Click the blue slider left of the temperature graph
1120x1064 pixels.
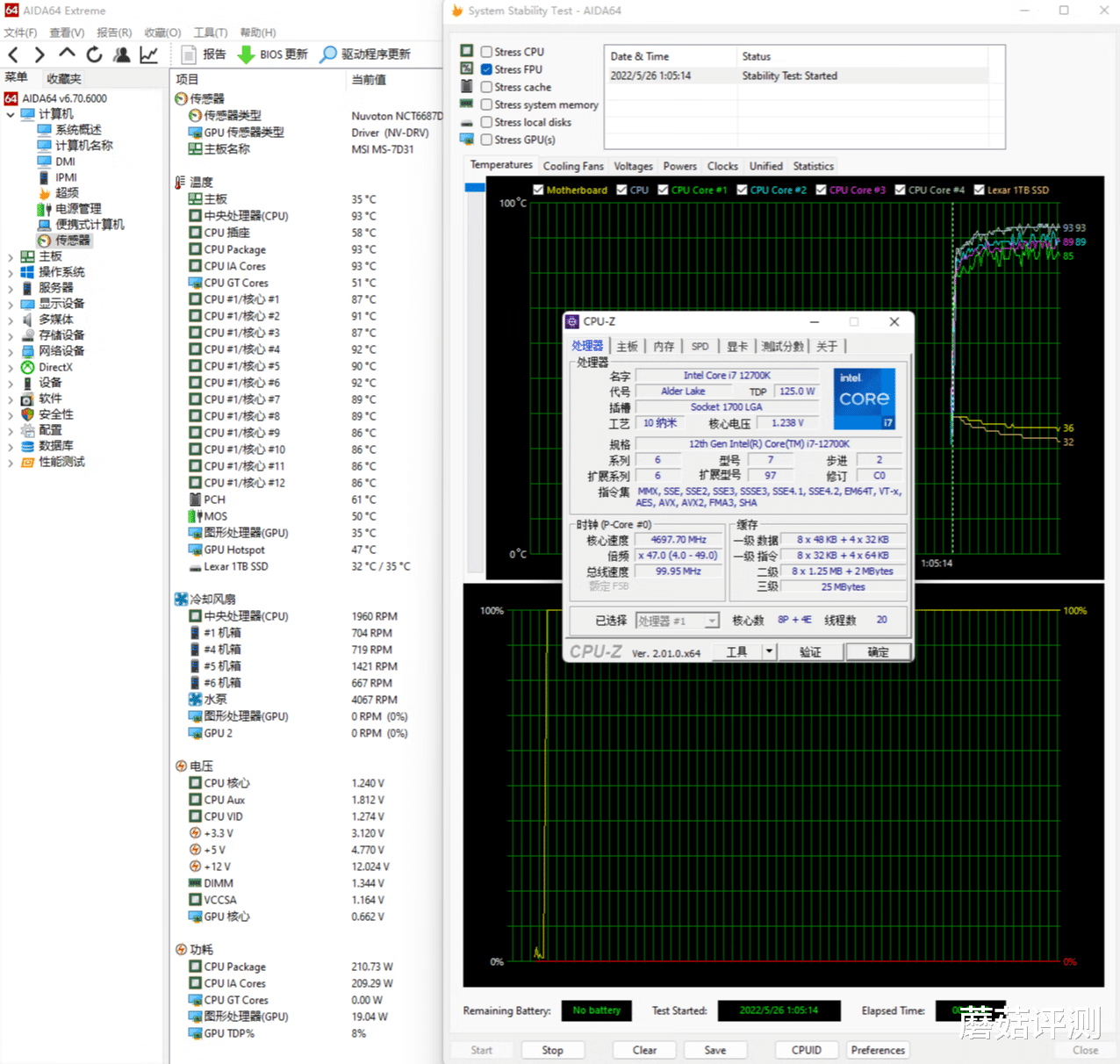[x=475, y=187]
